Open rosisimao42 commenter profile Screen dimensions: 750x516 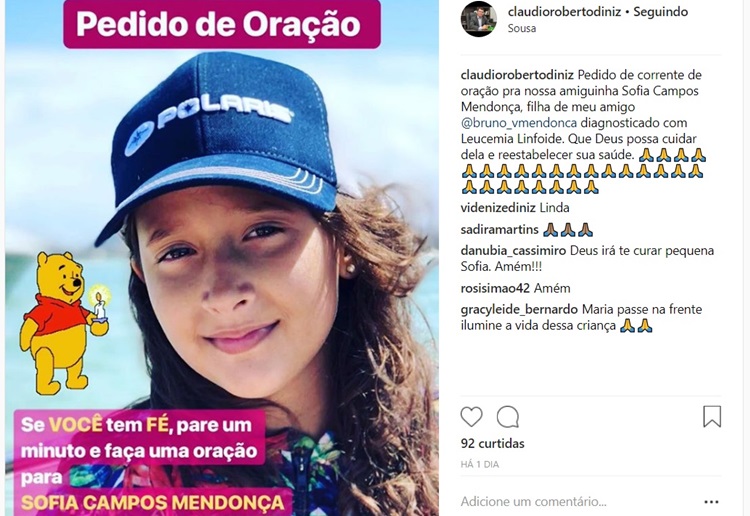[495, 288]
